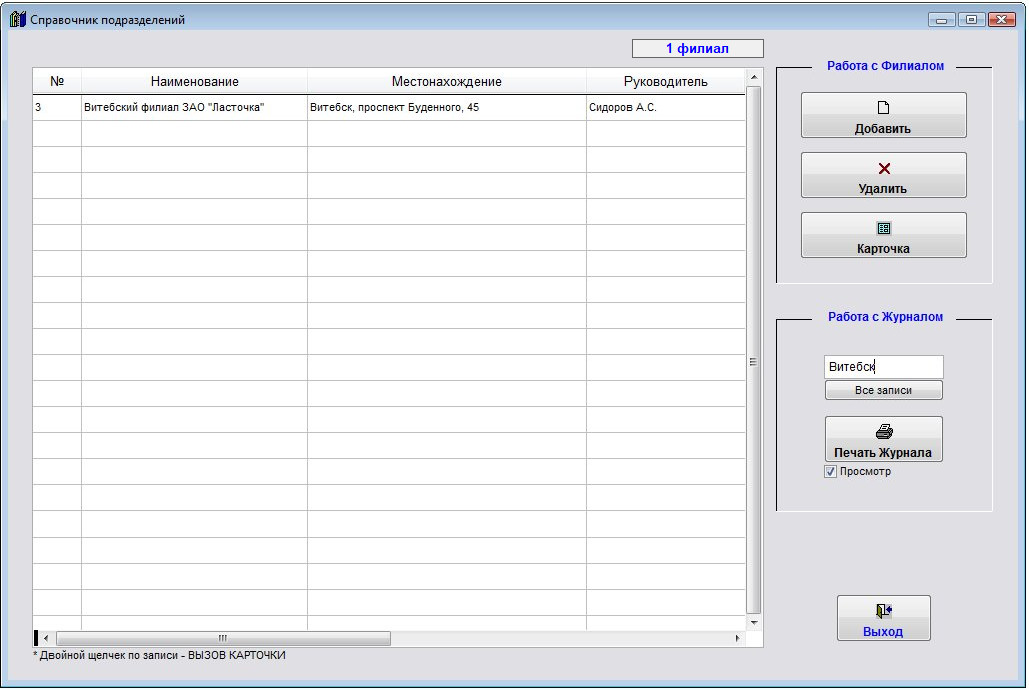1029x690 pixels.
Task: Sort by the Наименование column header
Action: 194,82
